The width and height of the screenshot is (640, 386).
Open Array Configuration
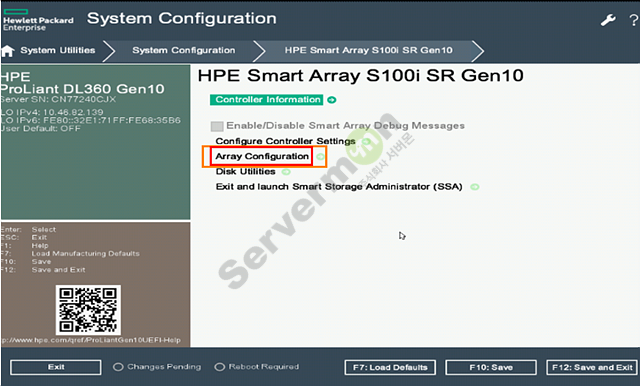tap(262, 156)
